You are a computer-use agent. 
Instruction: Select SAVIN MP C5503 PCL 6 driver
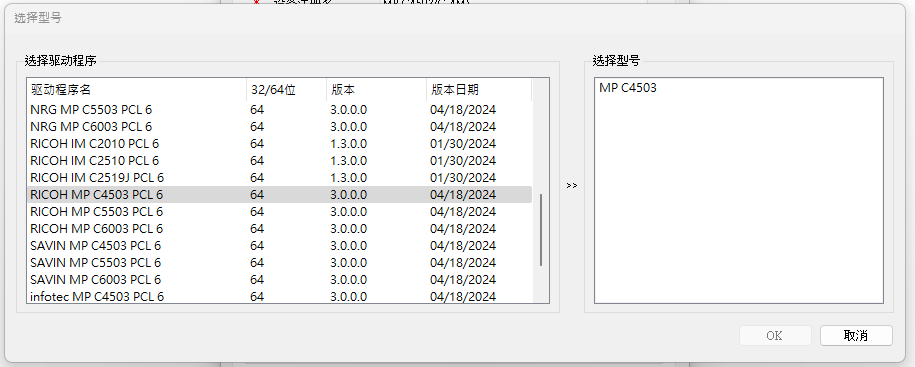(x=279, y=263)
